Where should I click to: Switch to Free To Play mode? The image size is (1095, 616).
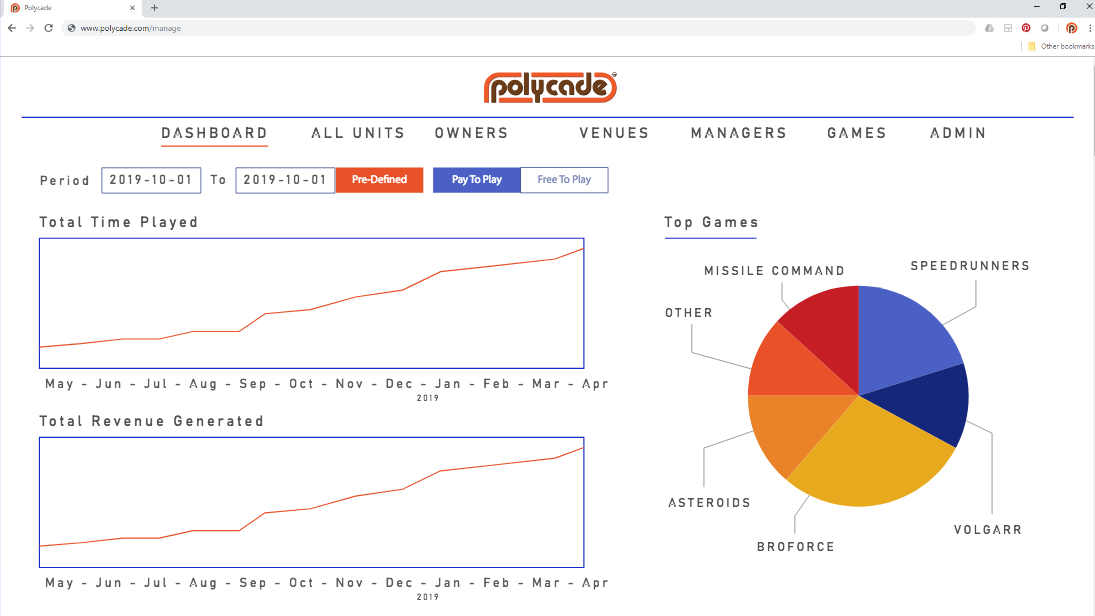pyautogui.click(x=564, y=180)
